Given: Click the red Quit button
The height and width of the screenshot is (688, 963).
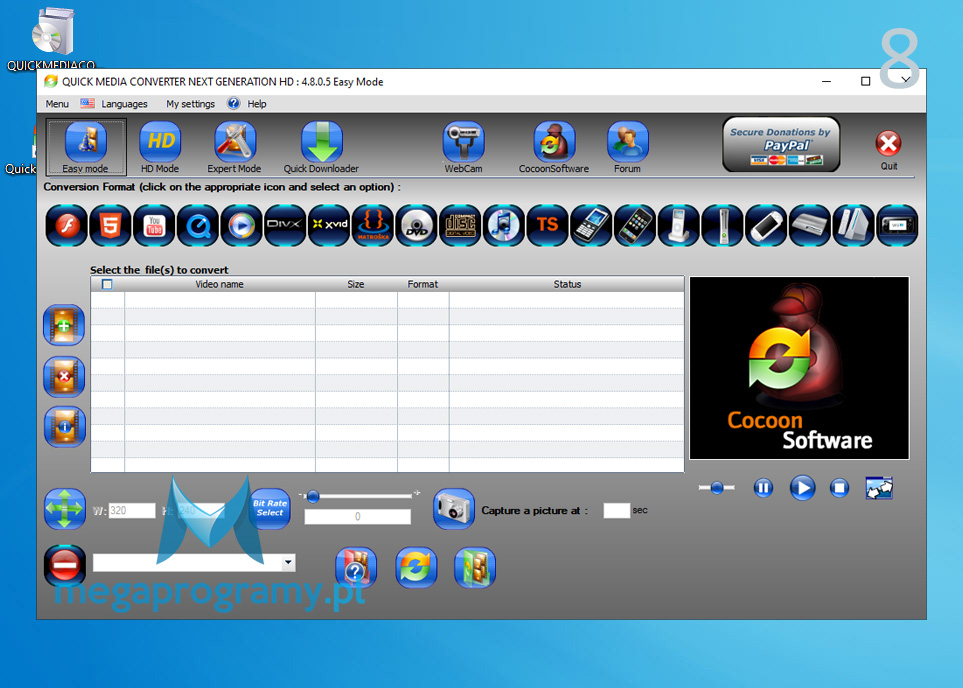Looking at the screenshot, I should coord(889,149).
